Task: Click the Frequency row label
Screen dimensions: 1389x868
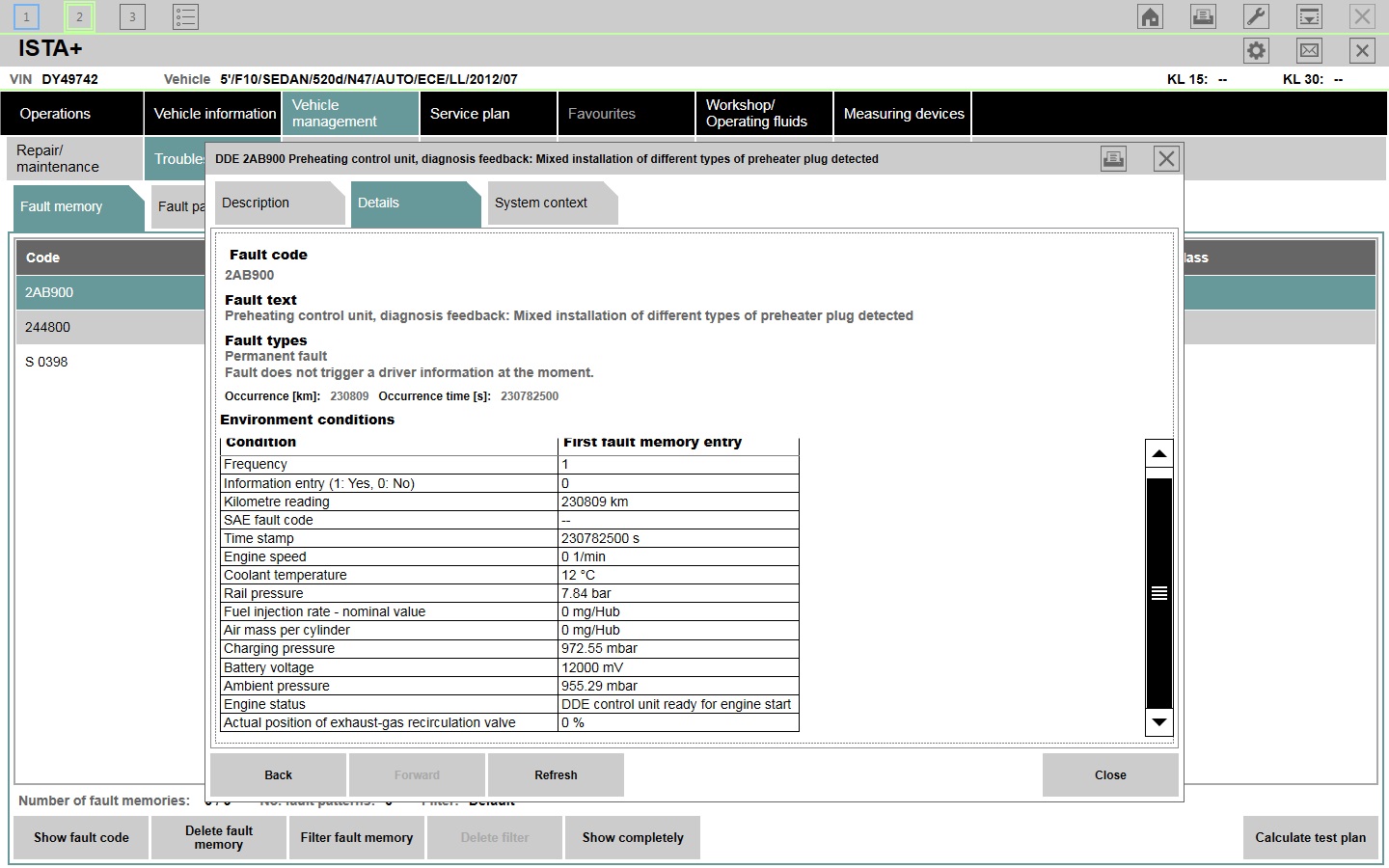Action: click(256, 464)
